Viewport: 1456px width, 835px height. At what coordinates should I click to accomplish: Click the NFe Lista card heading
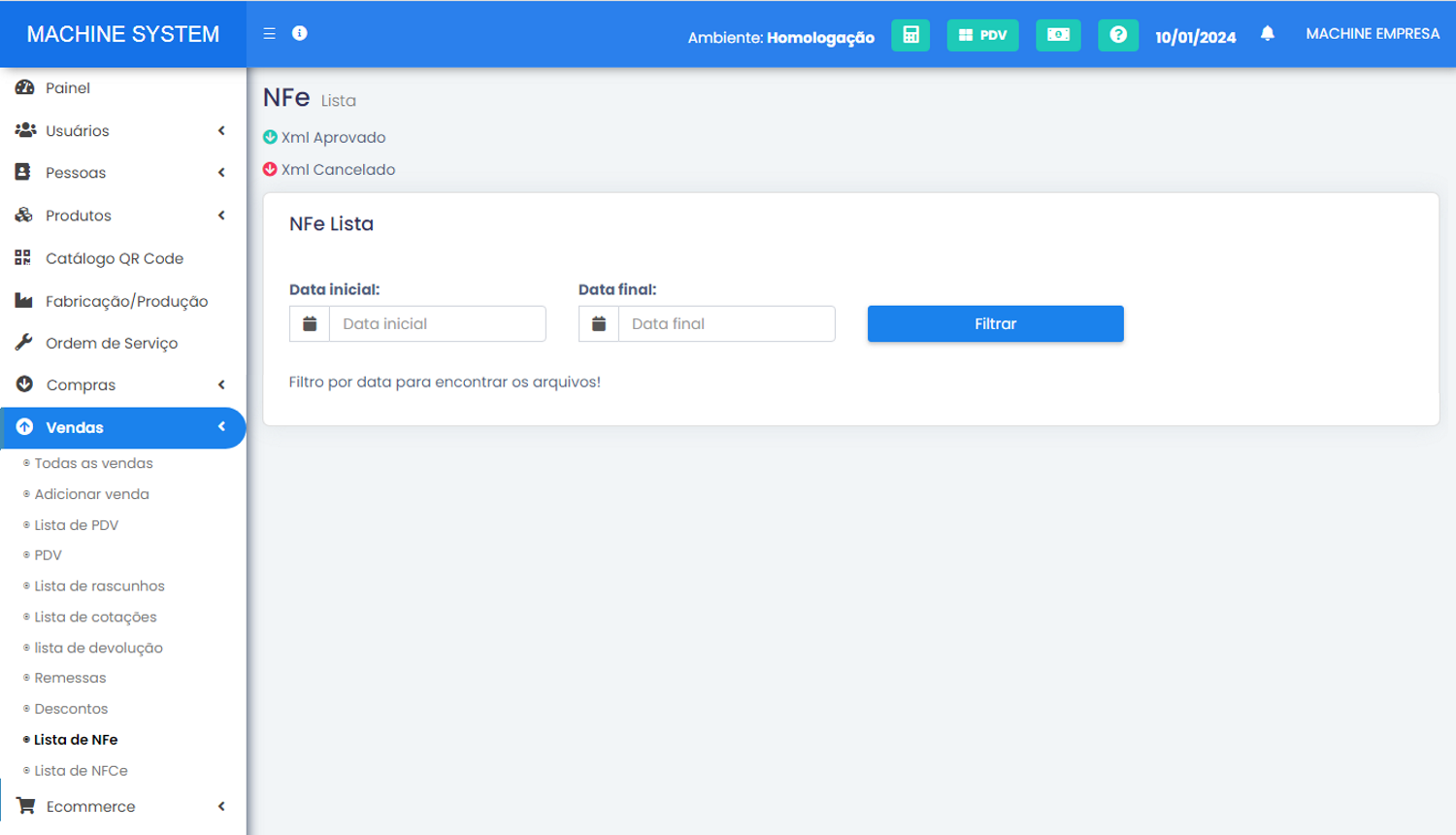click(331, 223)
